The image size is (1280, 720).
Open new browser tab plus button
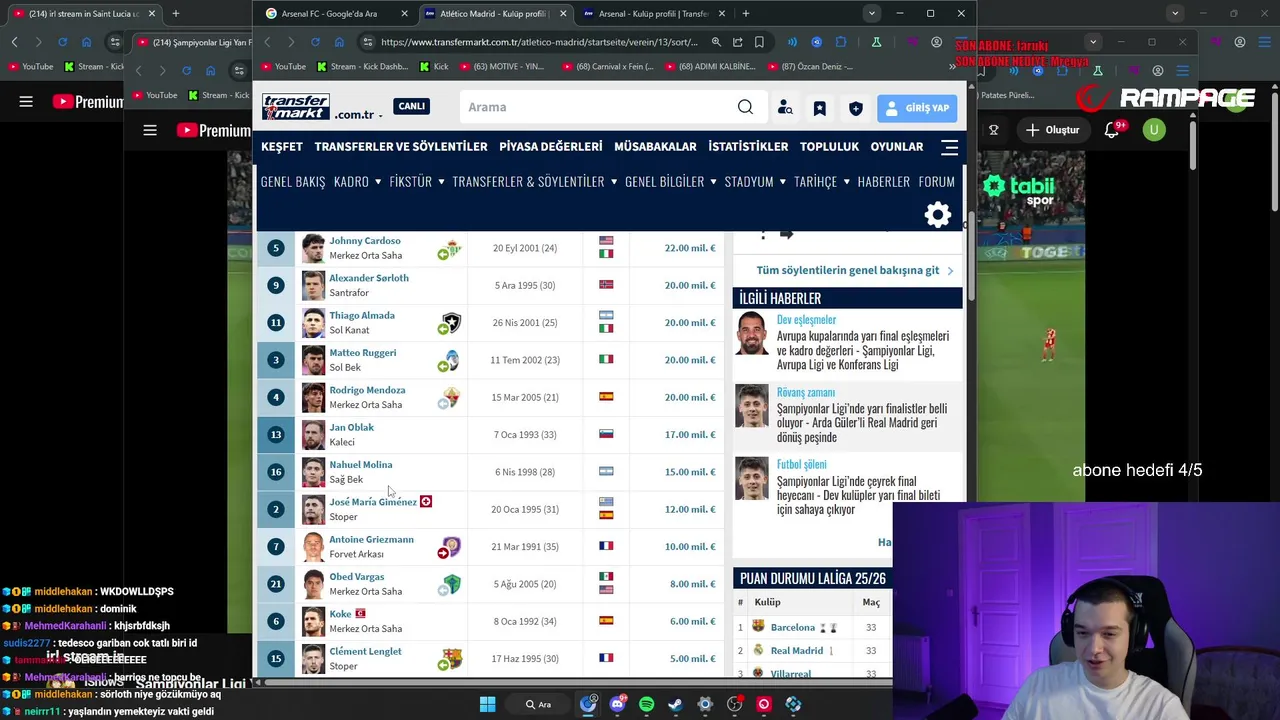pyautogui.click(x=746, y=14)
